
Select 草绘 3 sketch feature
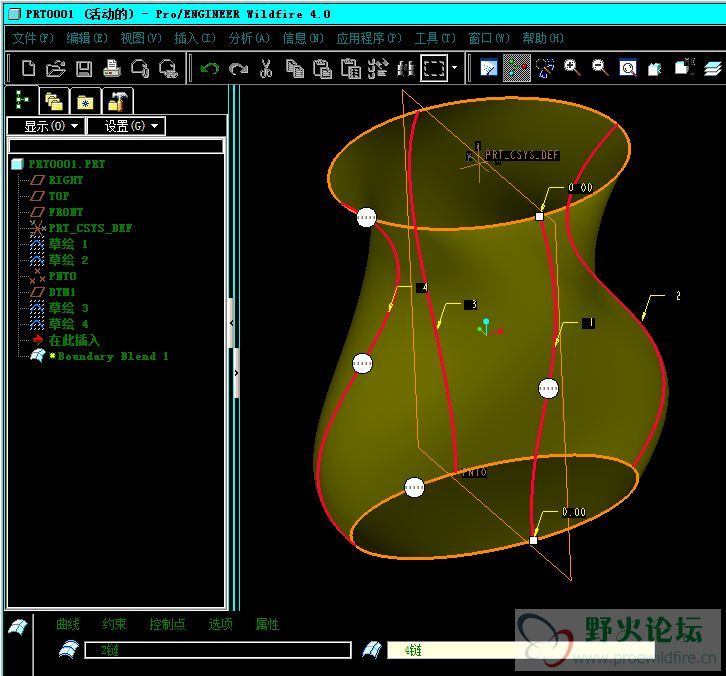tap(68, 308)
